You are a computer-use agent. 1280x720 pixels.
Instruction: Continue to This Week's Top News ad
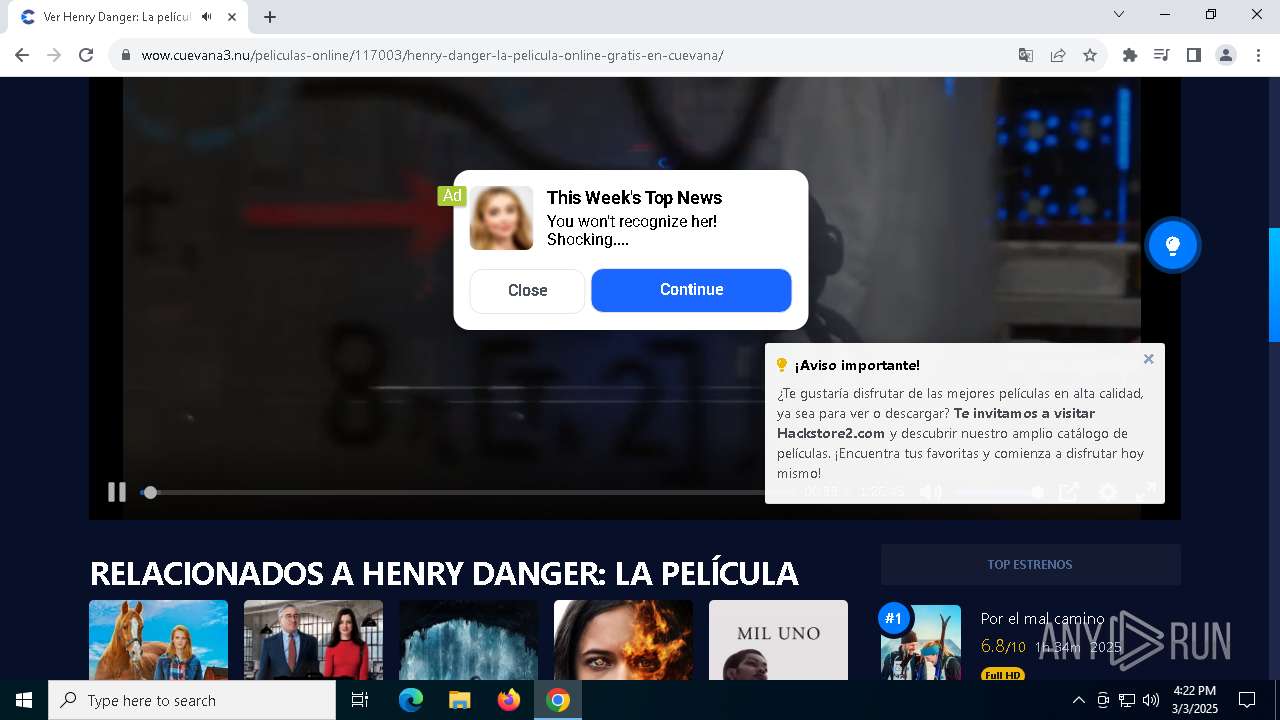(691, 290)
